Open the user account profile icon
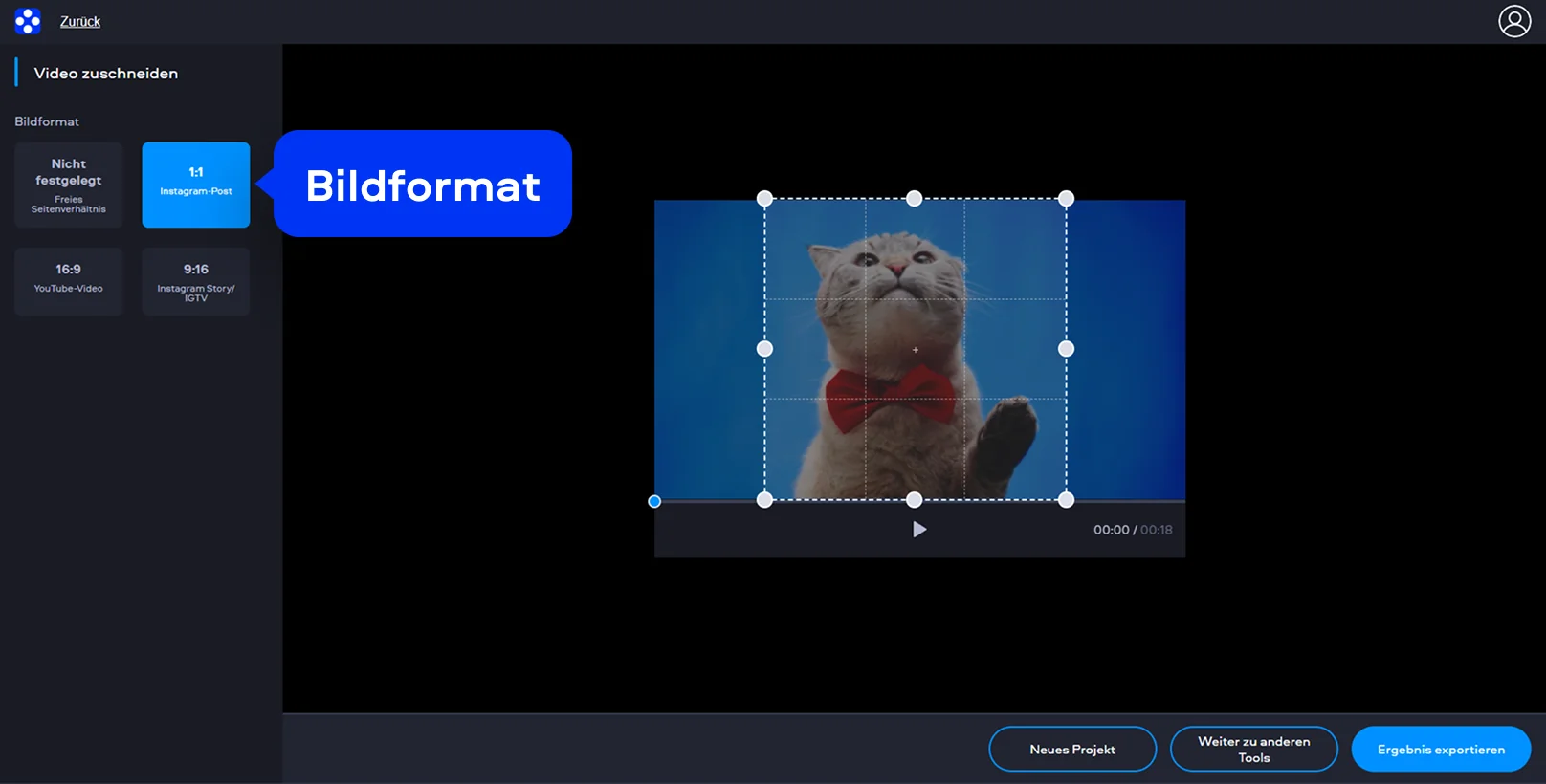 pos(1514,21)
